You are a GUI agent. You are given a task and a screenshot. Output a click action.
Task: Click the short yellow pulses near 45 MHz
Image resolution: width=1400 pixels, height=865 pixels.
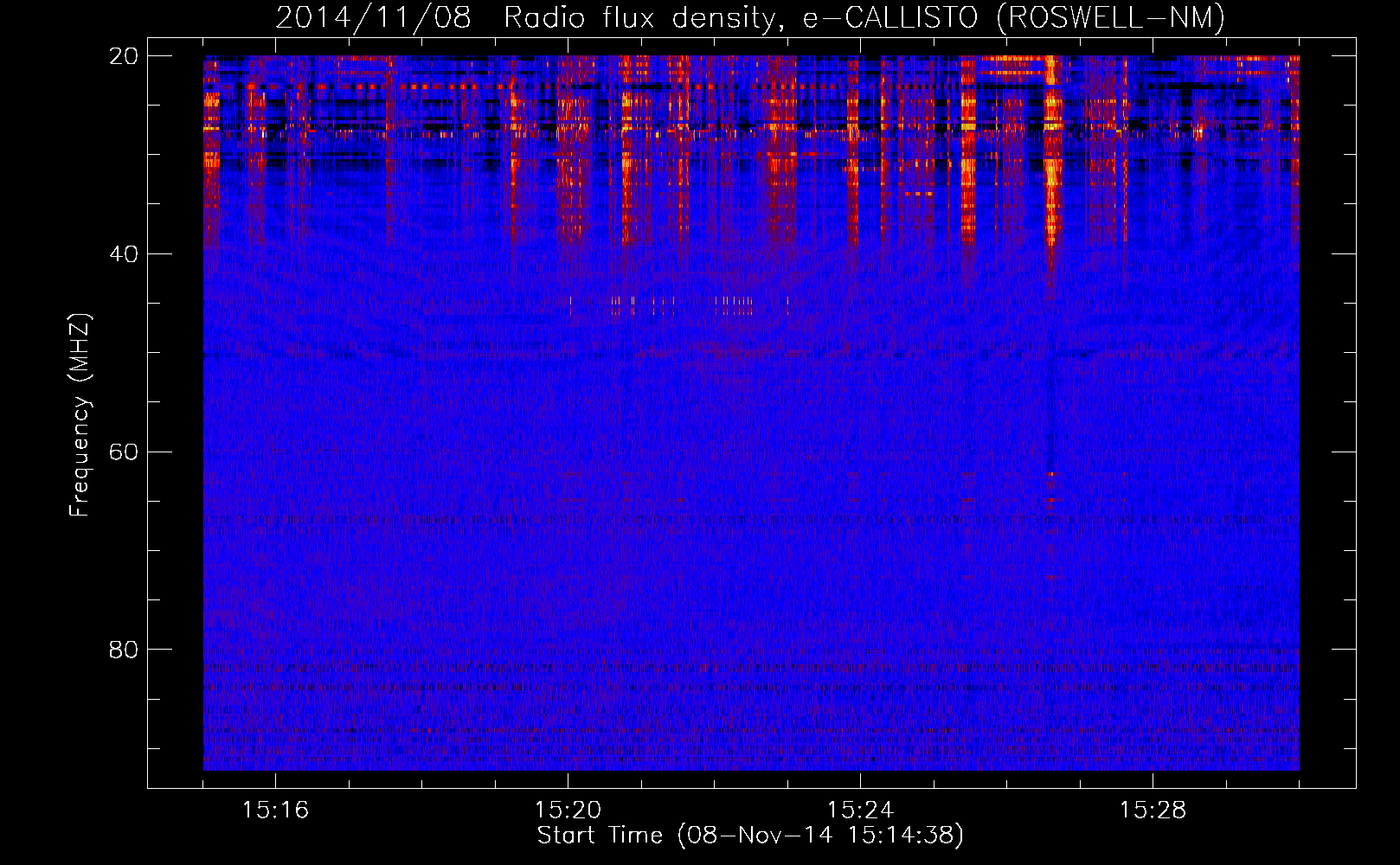679,304
